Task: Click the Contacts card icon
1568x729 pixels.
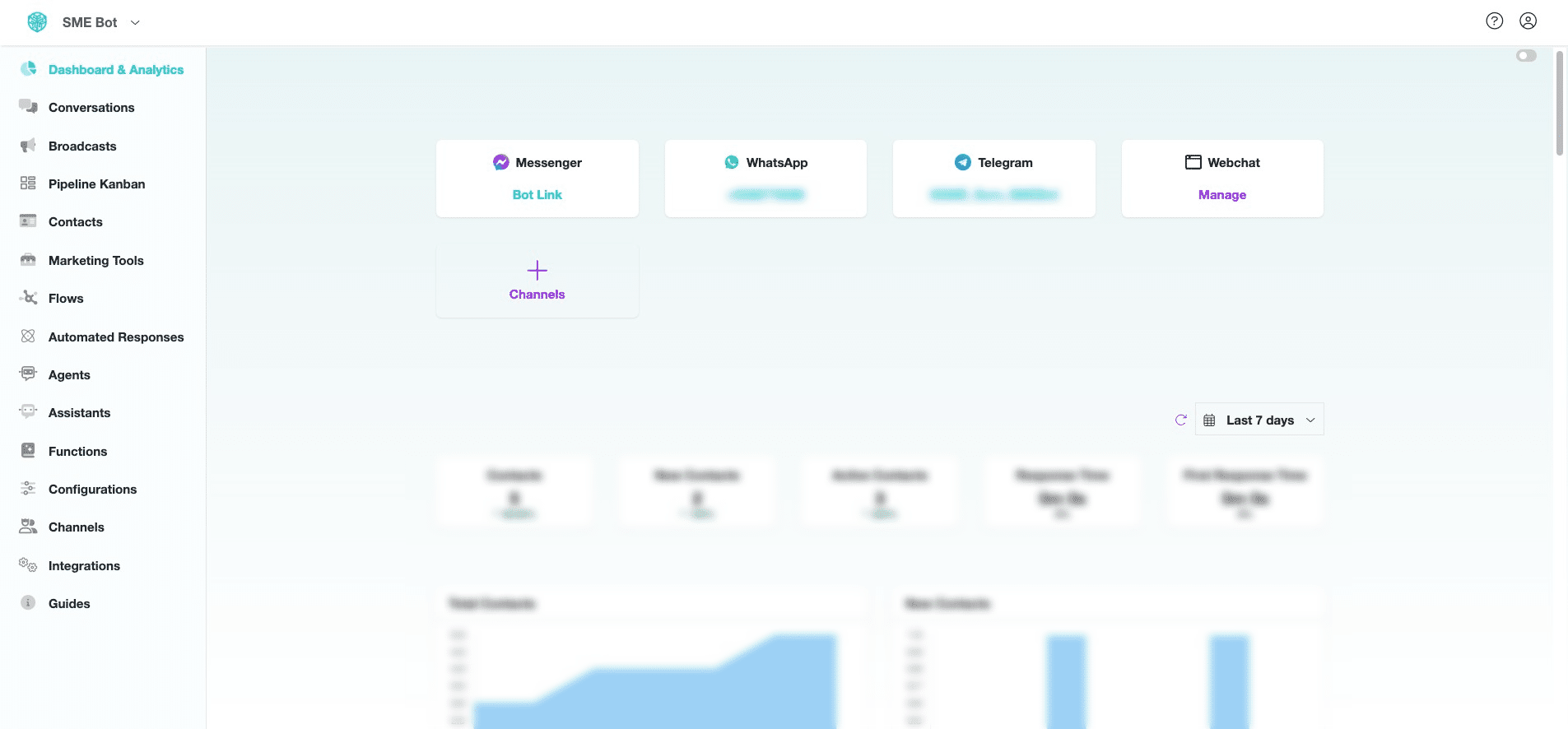Action: (x=29, y=221)
